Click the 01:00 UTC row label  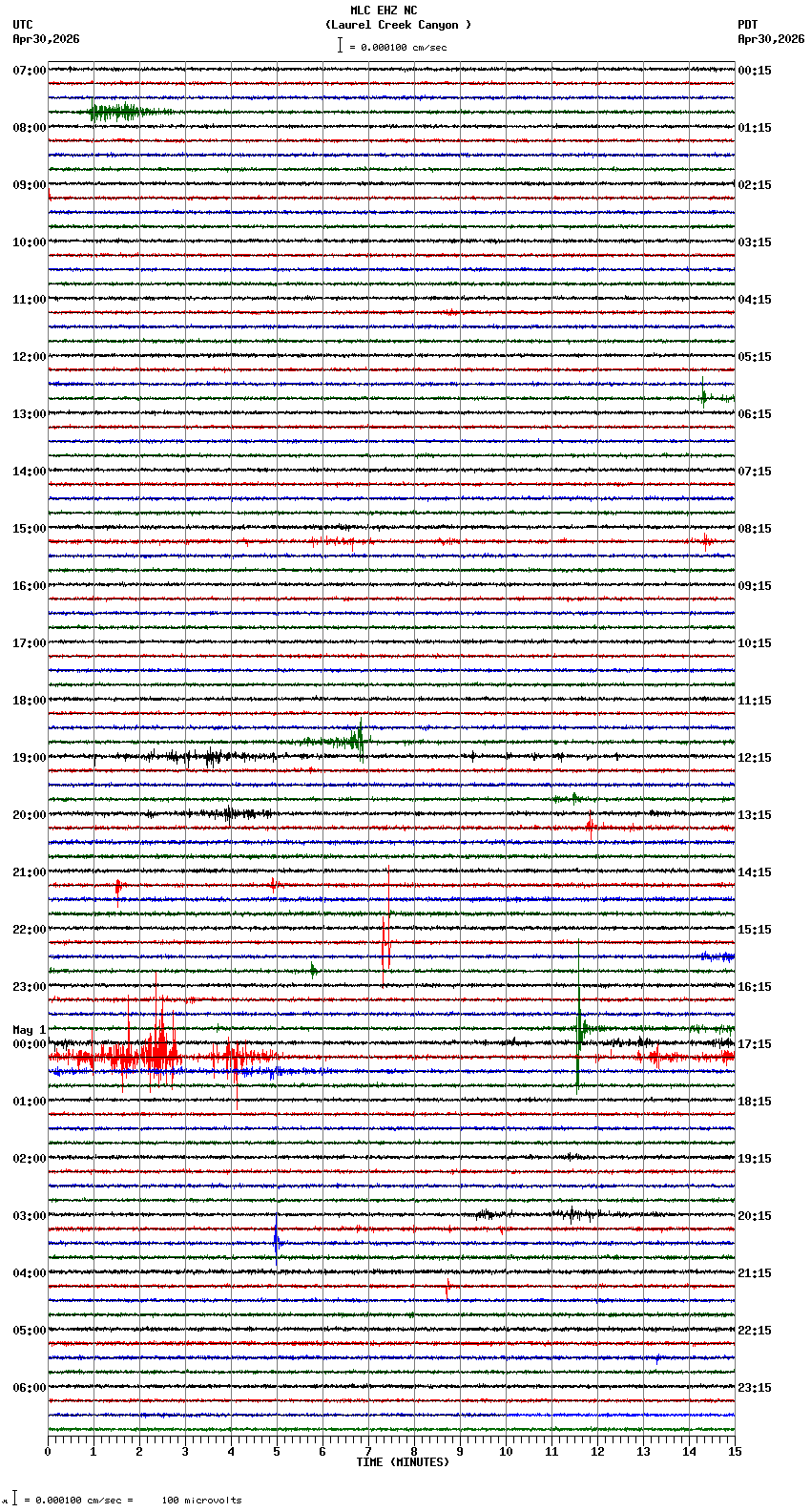[x=30, y=1102]
